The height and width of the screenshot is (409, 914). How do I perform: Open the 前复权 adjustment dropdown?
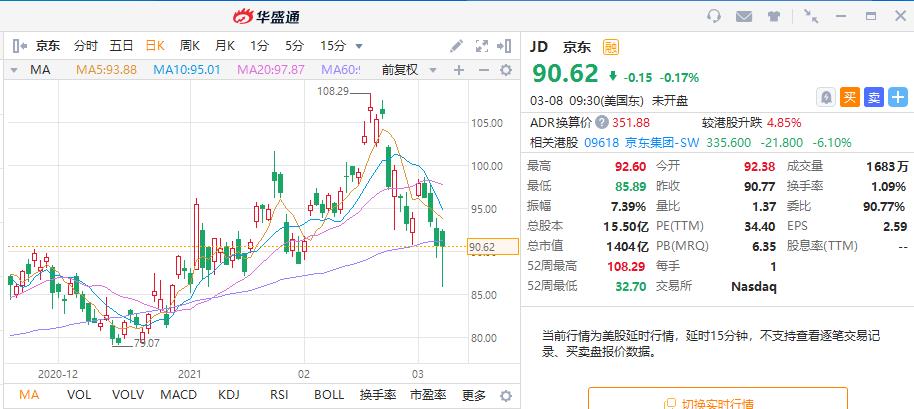coord(407,70)
